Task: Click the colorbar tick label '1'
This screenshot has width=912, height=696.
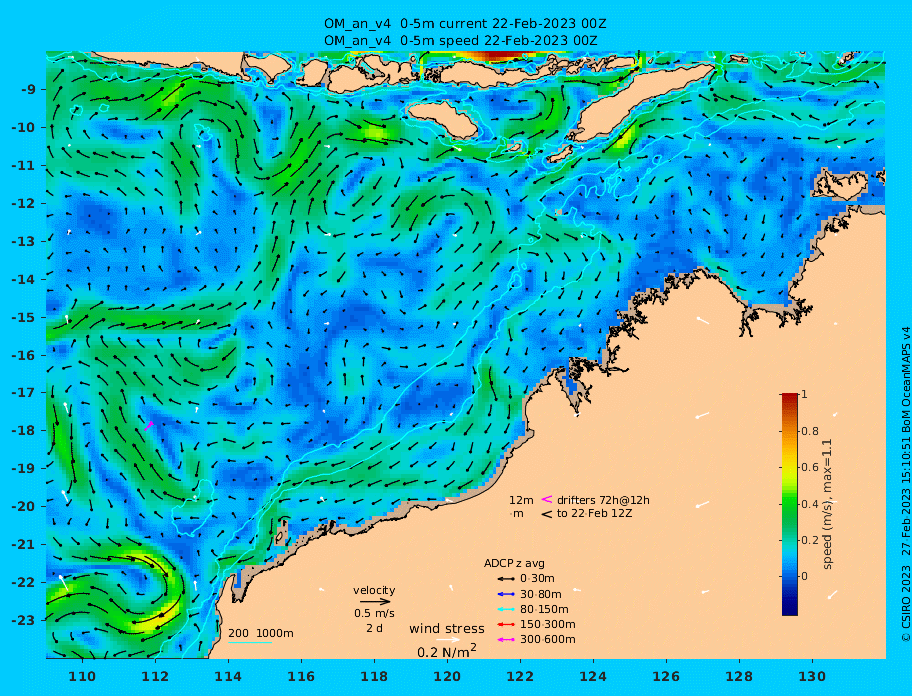Action: 804,394
